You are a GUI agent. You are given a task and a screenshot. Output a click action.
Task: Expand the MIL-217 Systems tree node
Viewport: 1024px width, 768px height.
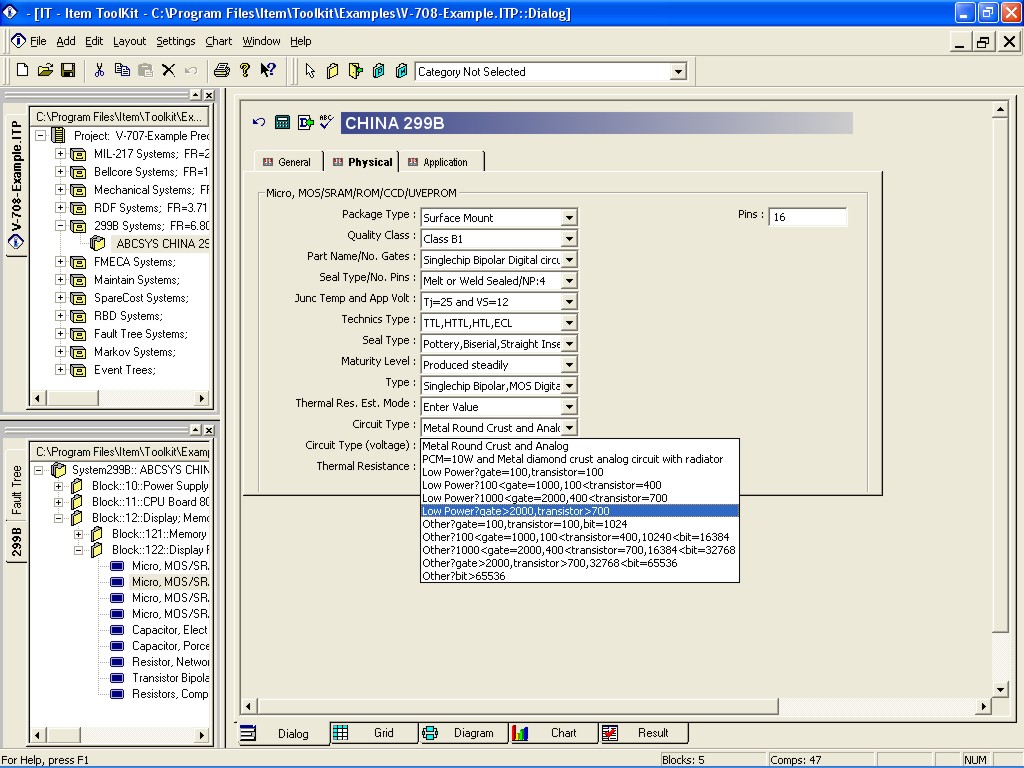[60, 154]
